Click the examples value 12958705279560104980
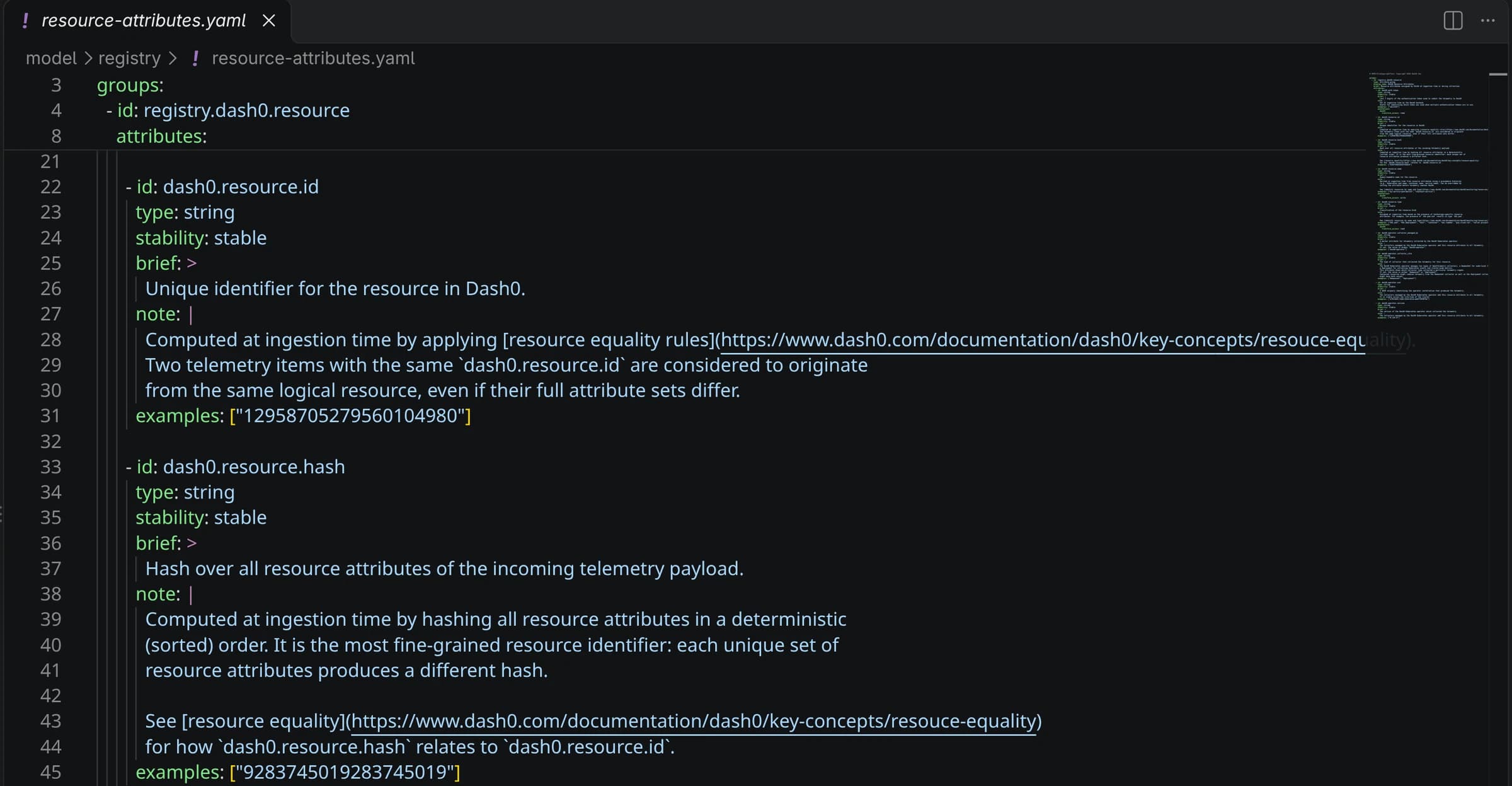Image resolution: width=1512 pixels, height=786 pixels. click(x=350, y=416)
